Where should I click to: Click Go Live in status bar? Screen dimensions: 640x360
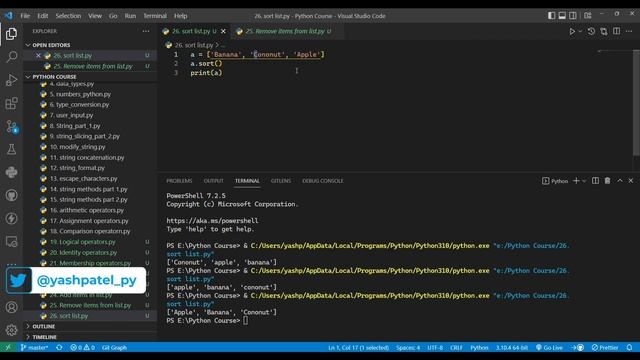(x=549, y=348)
